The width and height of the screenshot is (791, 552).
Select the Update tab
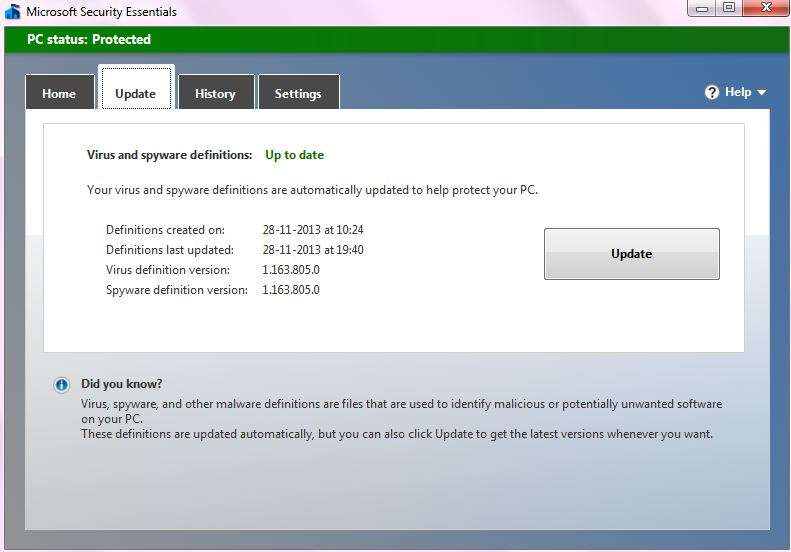click(x=136, y=88)
